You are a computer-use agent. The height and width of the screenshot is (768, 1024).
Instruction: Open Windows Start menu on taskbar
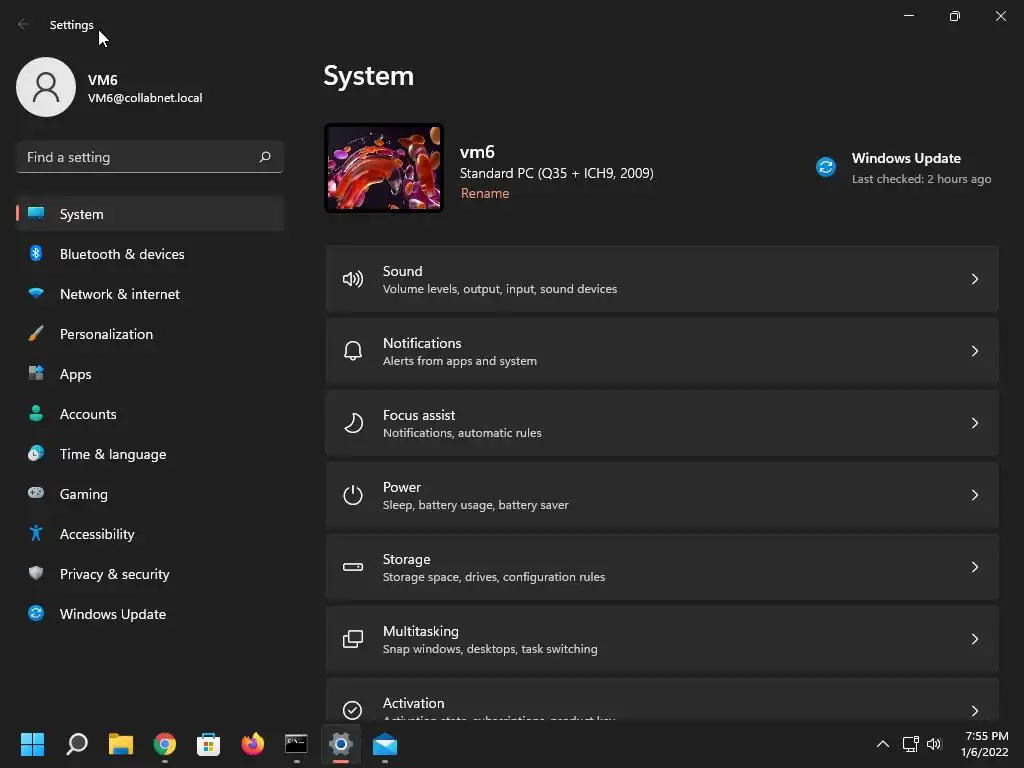click(x=32, y=744)
